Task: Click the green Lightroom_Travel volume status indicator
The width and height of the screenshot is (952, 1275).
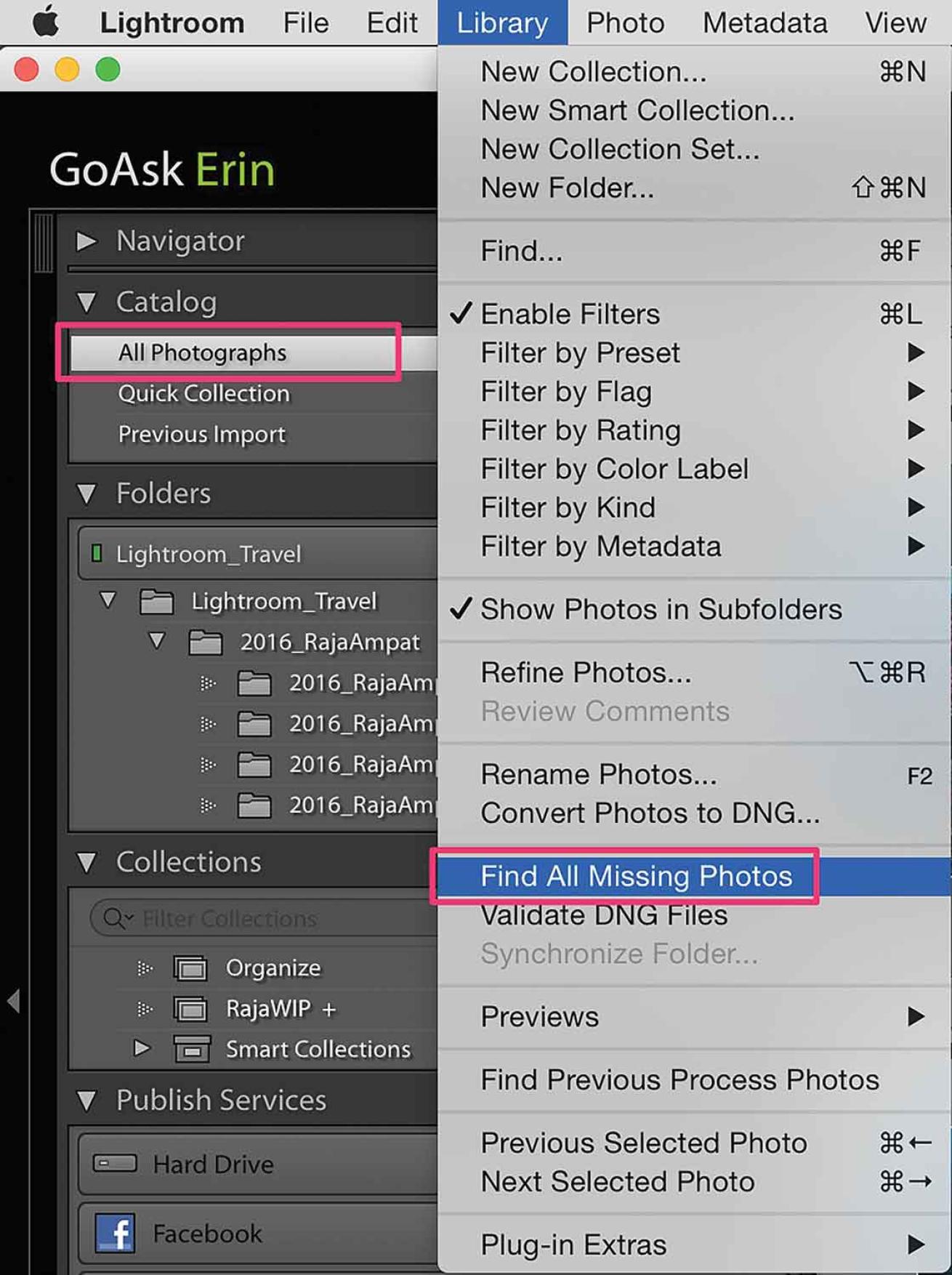Action: [96, 554]
